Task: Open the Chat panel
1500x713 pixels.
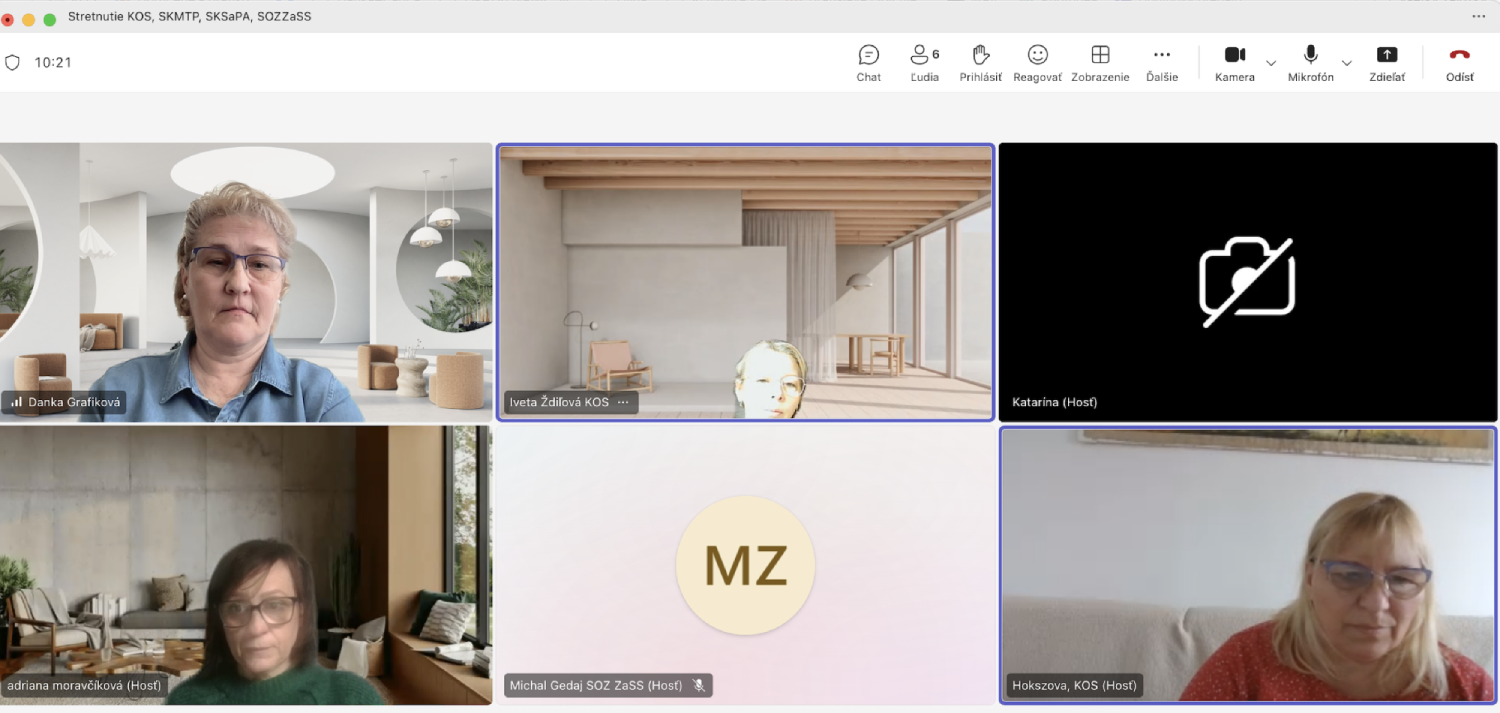Action: point(868,62)
